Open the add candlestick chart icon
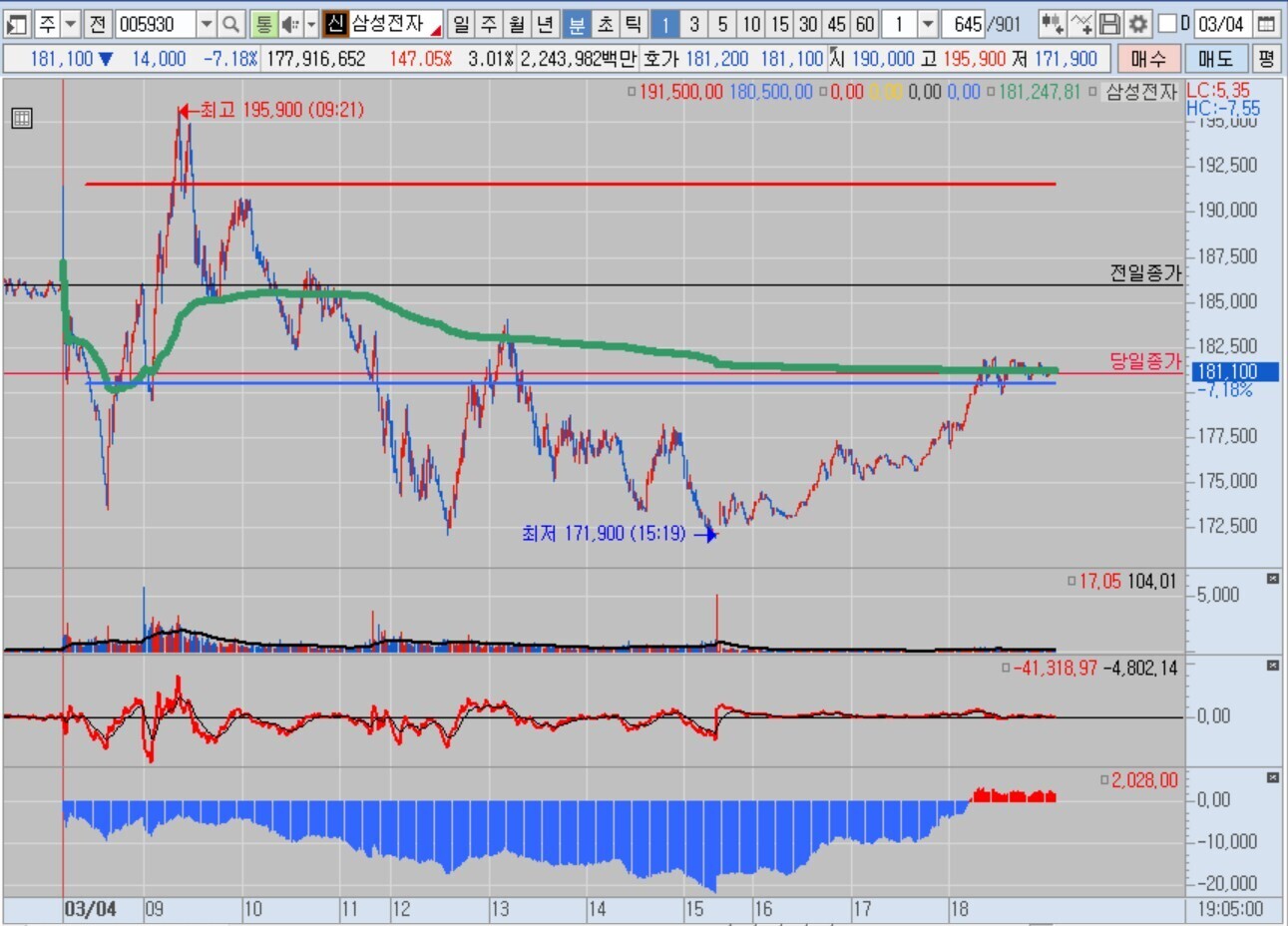1288x926 pixels. click(x=1051, y=24)
